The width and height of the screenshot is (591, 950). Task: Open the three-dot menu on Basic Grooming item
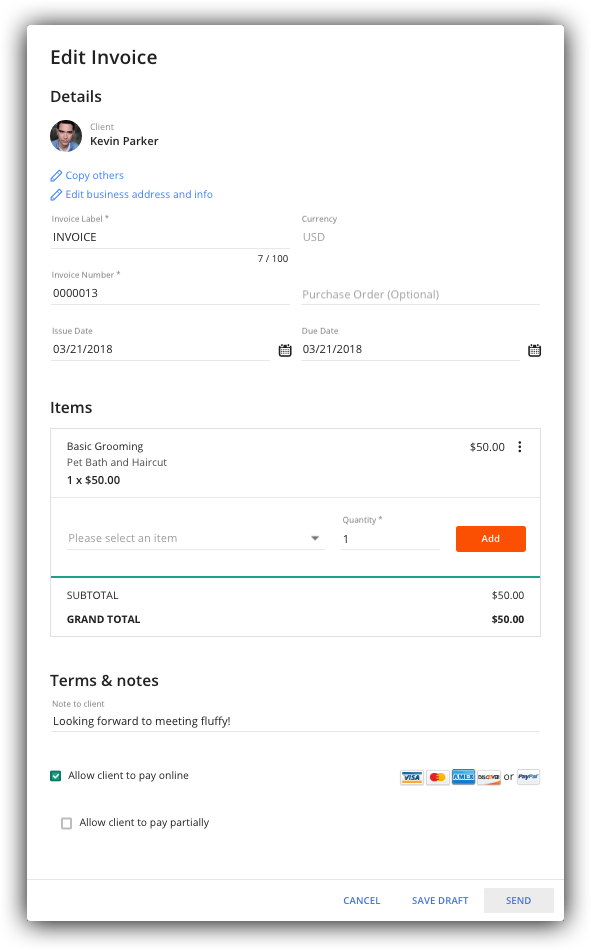click(x=520, y=447)
